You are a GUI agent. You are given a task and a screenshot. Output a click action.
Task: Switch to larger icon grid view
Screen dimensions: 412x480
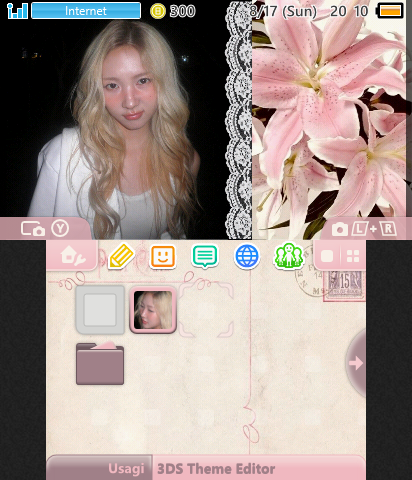pos(327,256)
